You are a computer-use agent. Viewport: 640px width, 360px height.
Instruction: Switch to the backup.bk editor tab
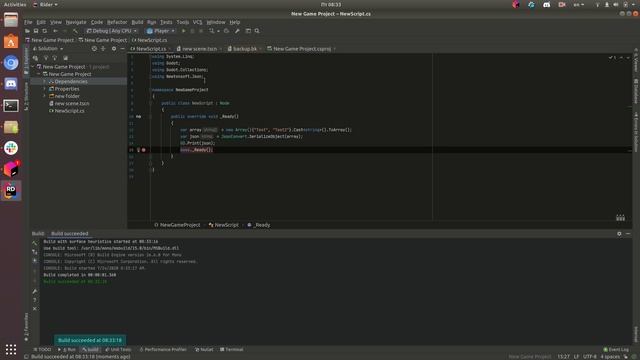(x=245, y=49)
